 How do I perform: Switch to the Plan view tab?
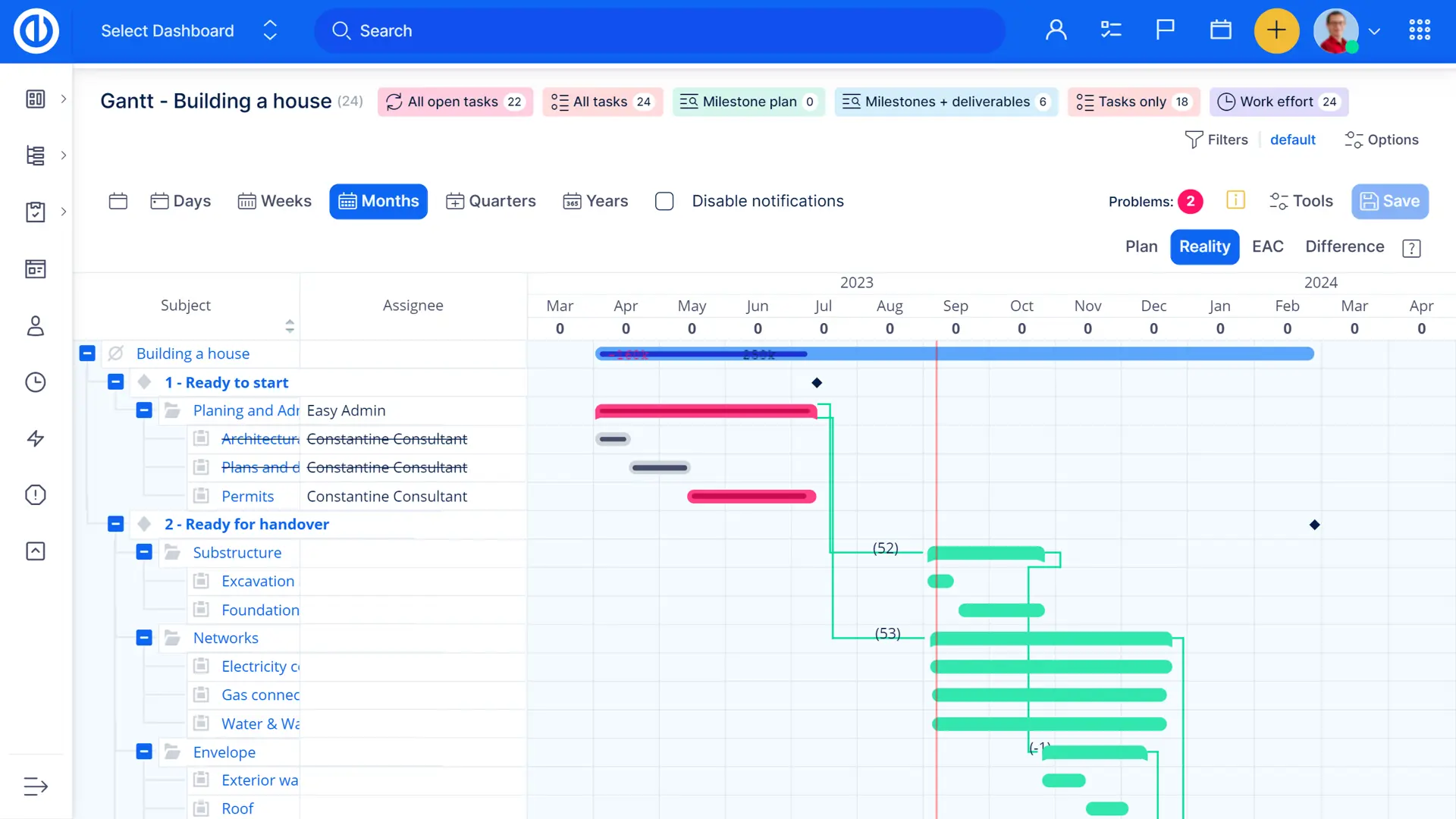pos(1141,246)
